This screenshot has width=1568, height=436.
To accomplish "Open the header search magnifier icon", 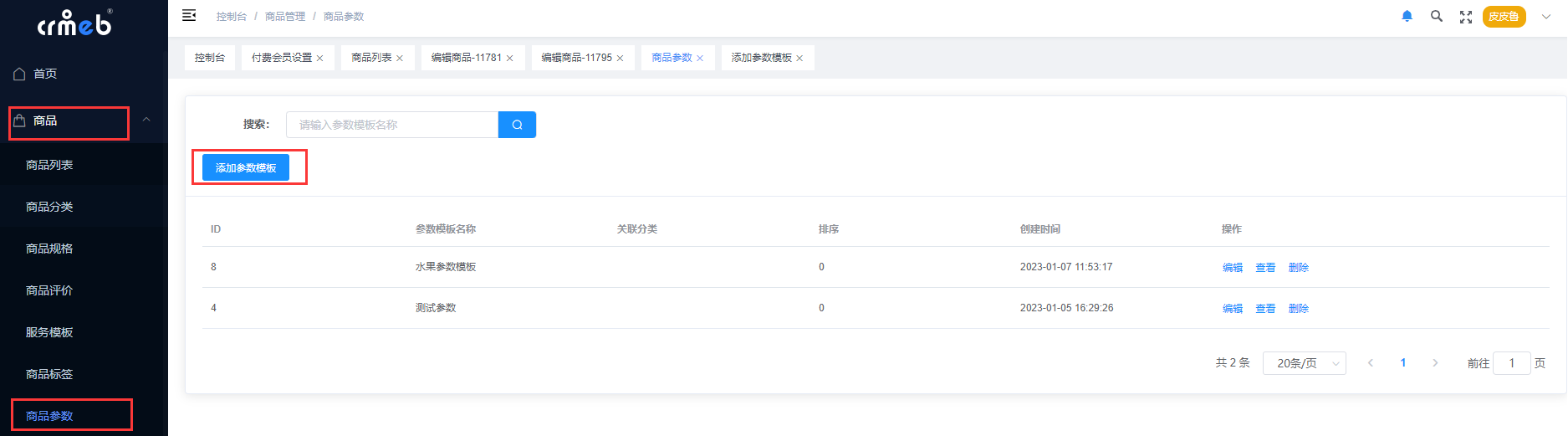I will [1437, 17].
